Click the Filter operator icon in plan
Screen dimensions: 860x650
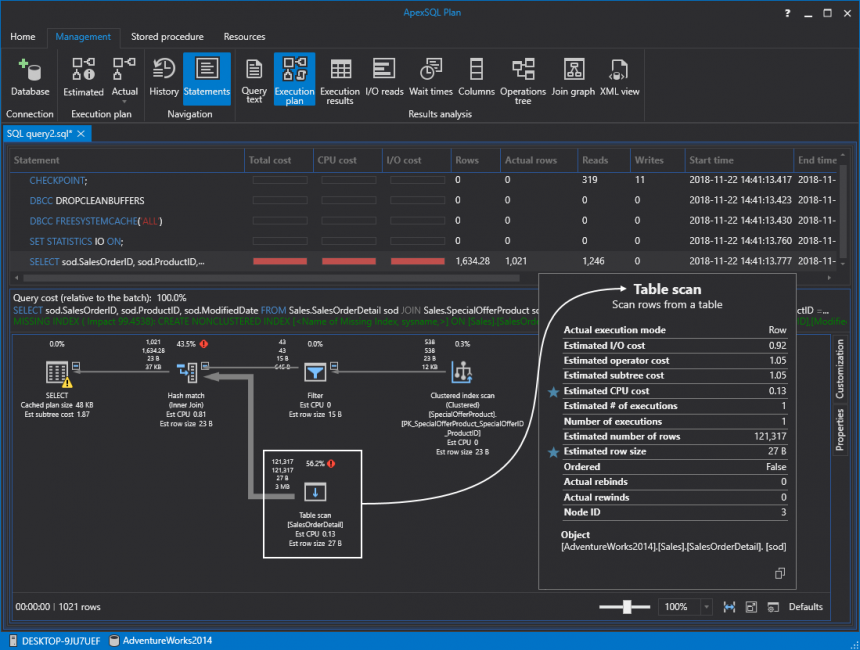click(x=315, y=372)
